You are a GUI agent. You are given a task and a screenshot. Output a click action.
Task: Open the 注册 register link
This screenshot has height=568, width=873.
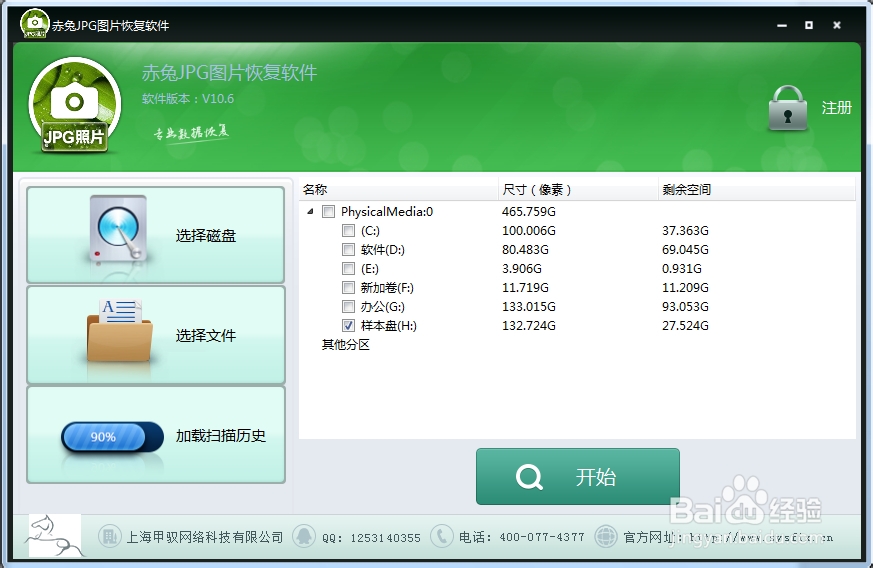pos(836,107)
